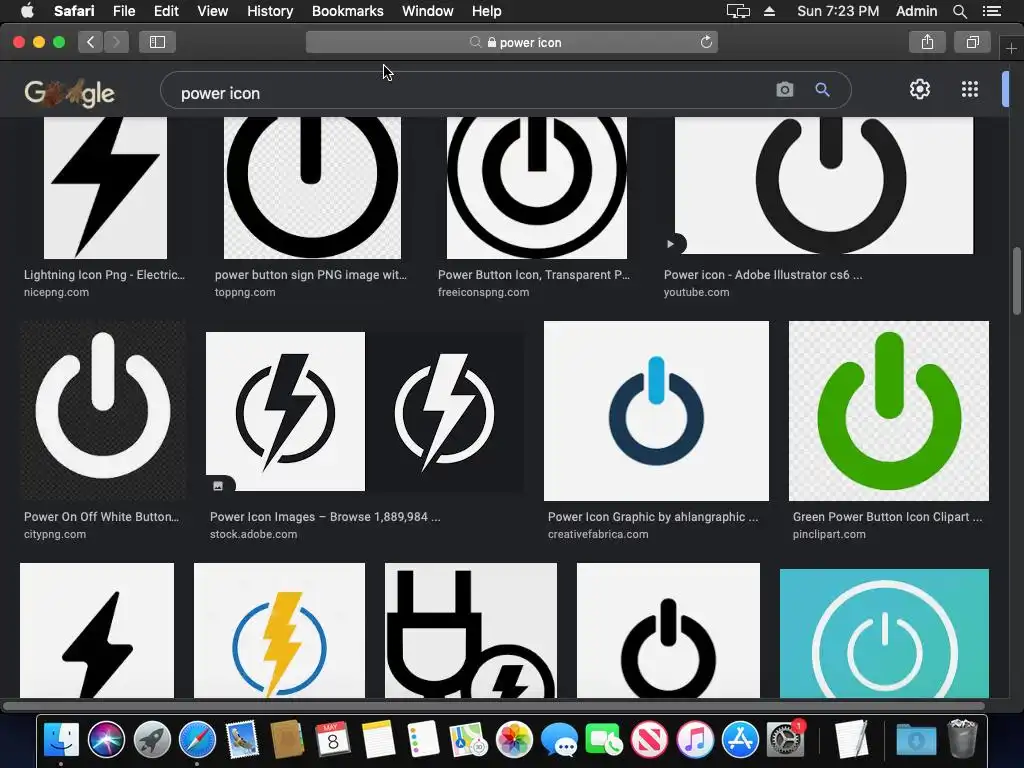Open the App Store in the Dock
The width and height of the screenshot is (1024, 768).
click(x=740, y=740)
